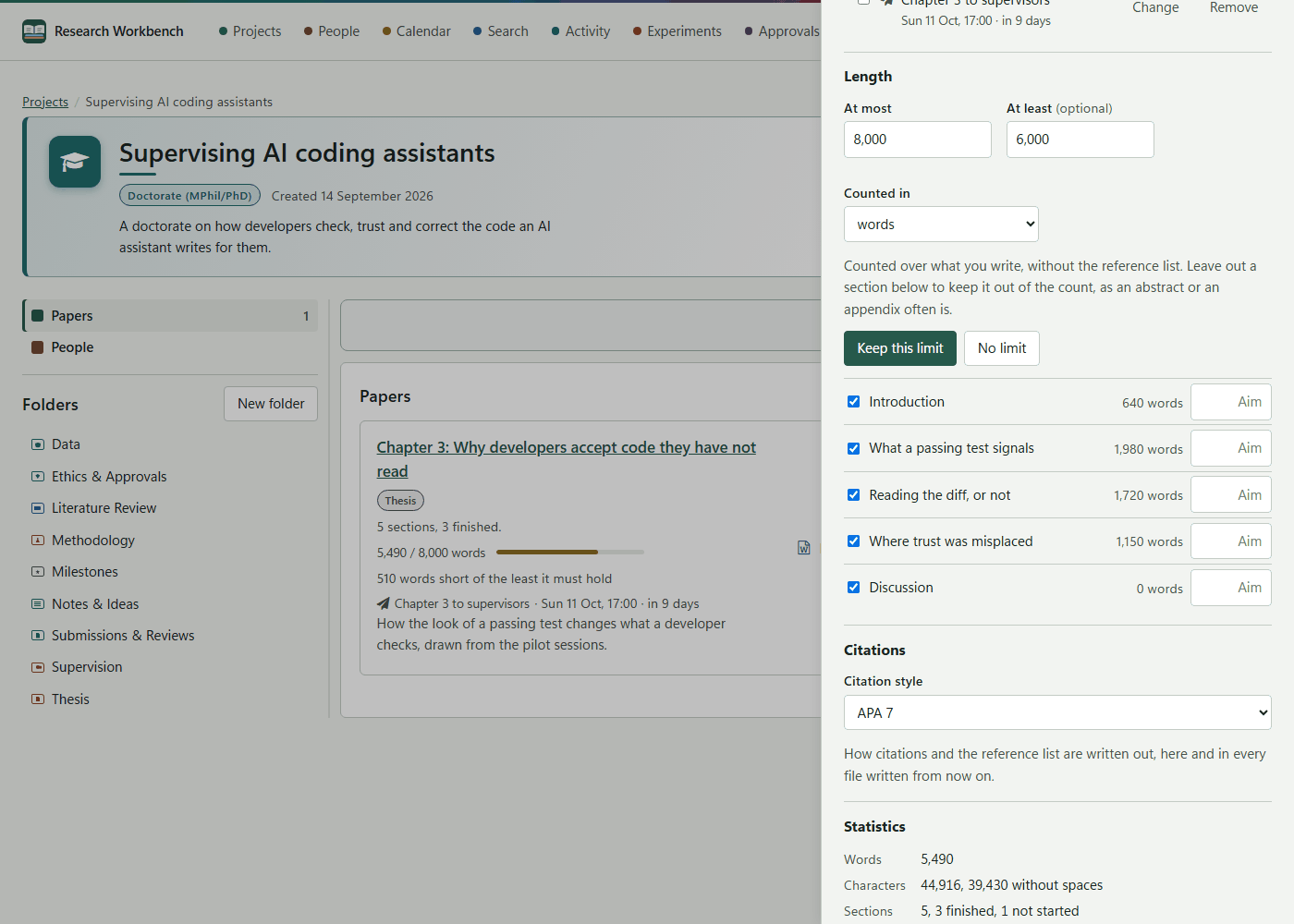Go to the Search nav item

[501, 31]
